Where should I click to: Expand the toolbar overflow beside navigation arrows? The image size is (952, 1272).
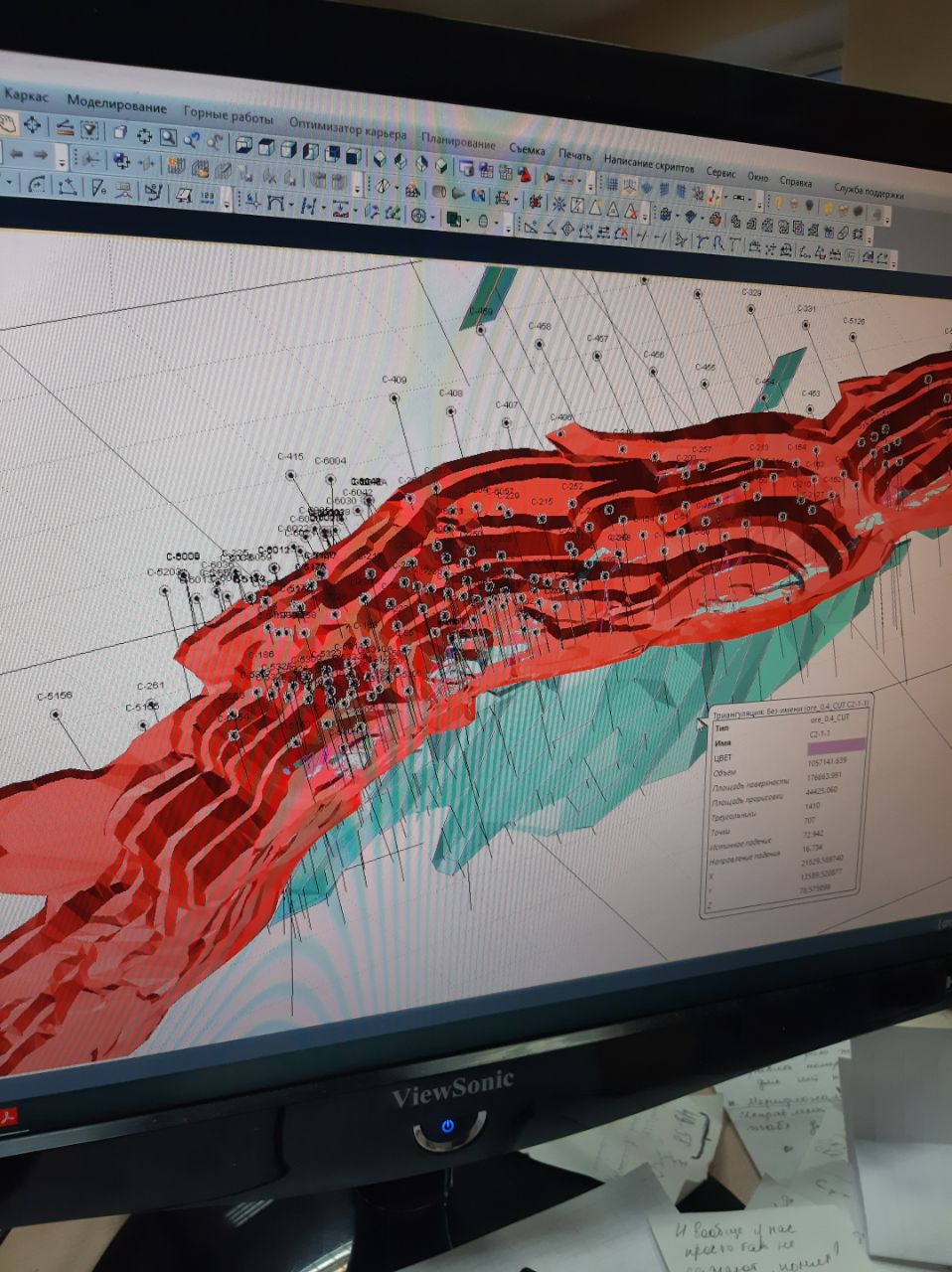62,158
